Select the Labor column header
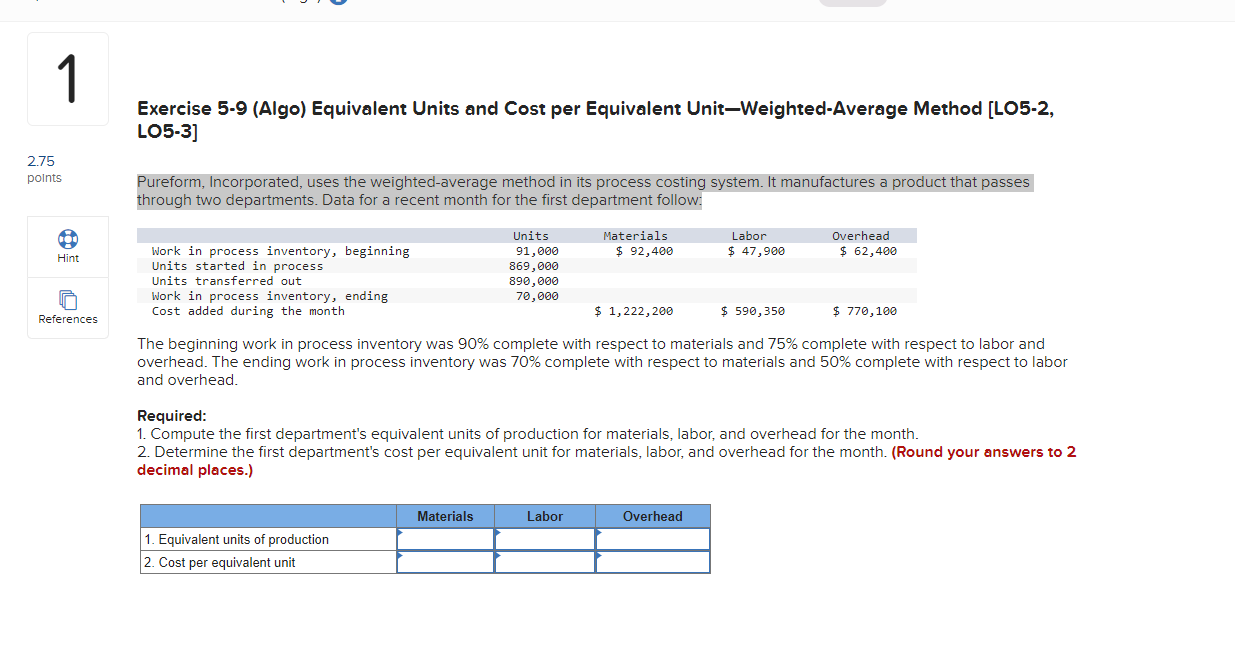This screenshot has height=657, width=1235. [x=545, y=516]
